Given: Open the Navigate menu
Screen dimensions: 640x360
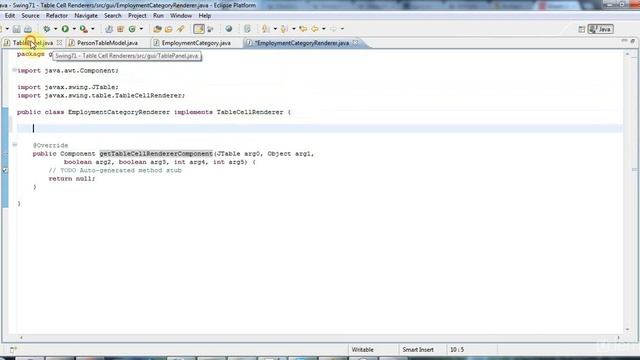Looking at the screenshot, I should coord(86,16).
